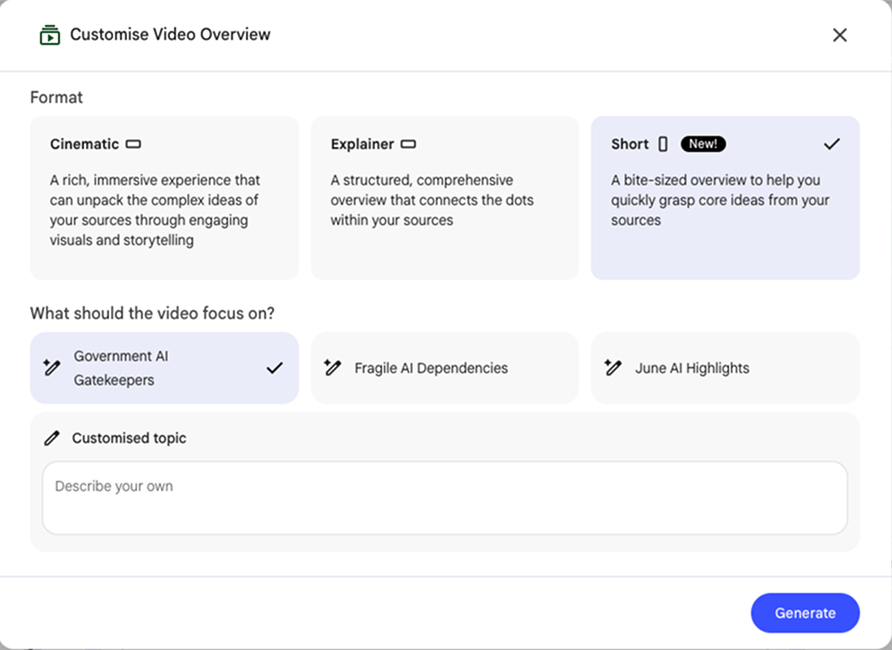
Task: Click the Generate button
Action: click(805, 613)
